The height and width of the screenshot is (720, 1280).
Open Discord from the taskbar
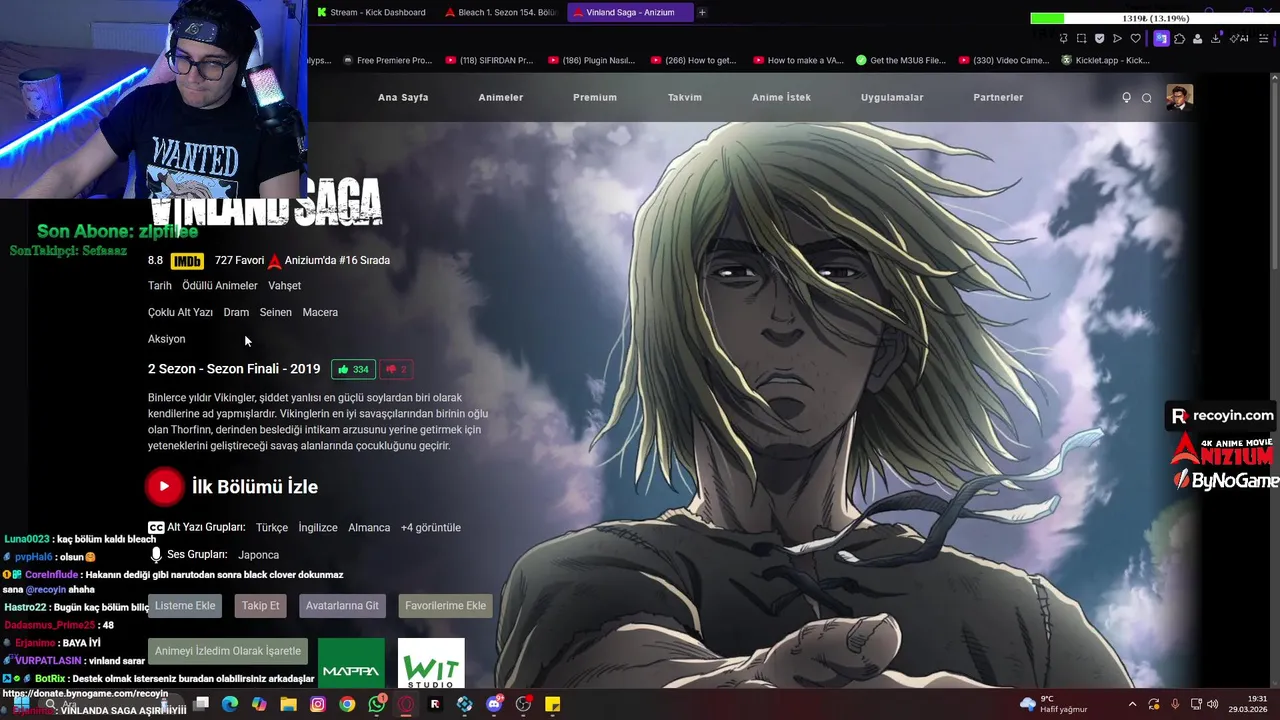[x=494, y=704]
